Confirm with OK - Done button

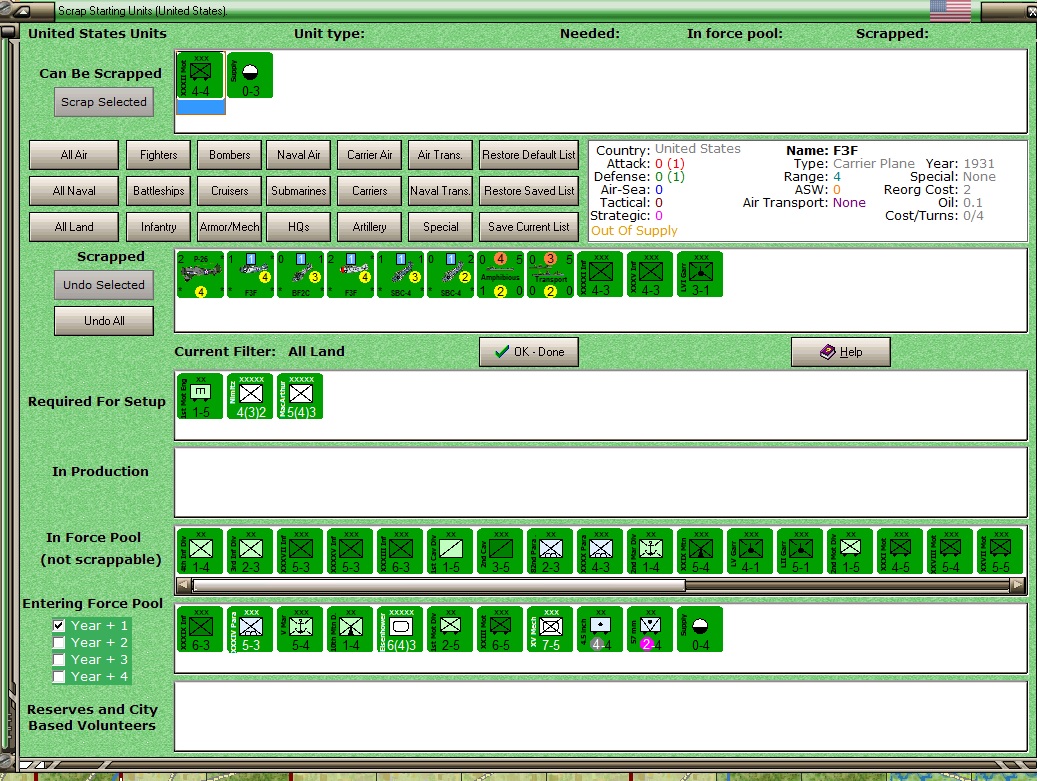point(529,352)
